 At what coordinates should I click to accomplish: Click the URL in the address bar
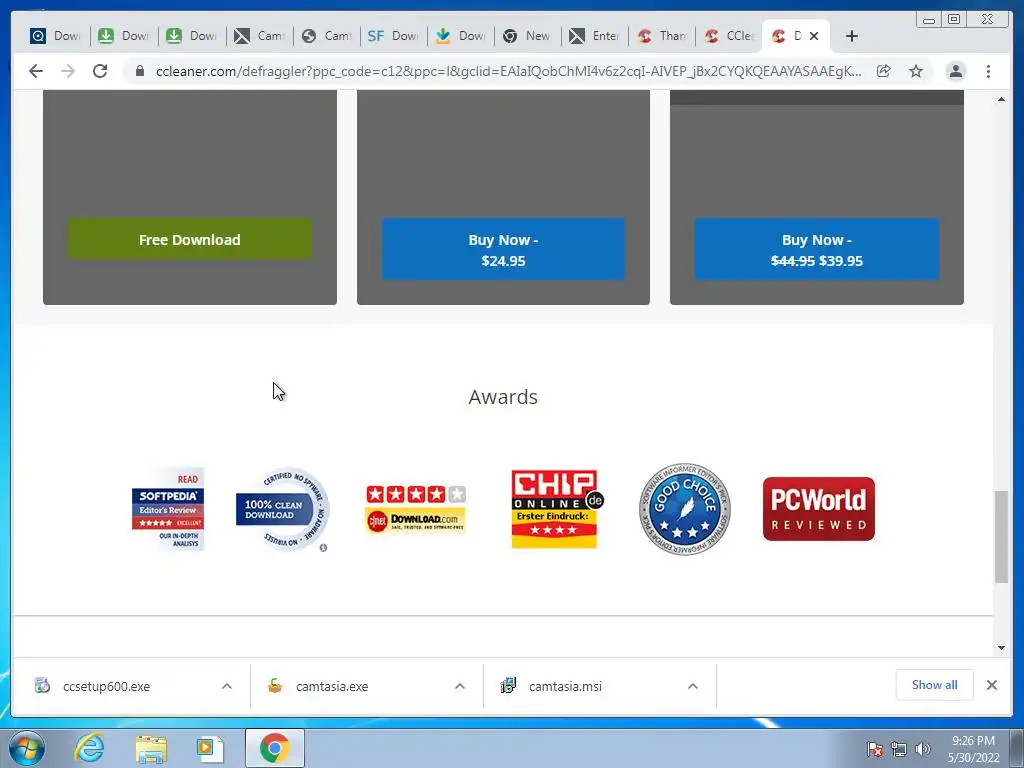[508, 71]
